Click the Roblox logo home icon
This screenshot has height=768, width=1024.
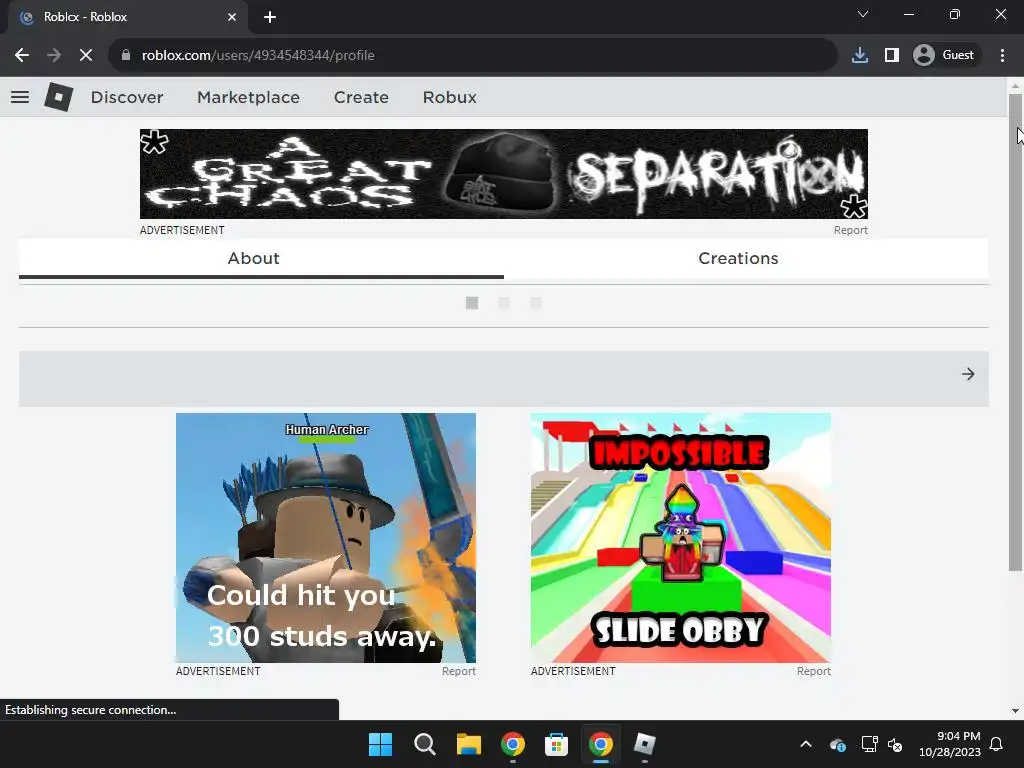[59, 97]
